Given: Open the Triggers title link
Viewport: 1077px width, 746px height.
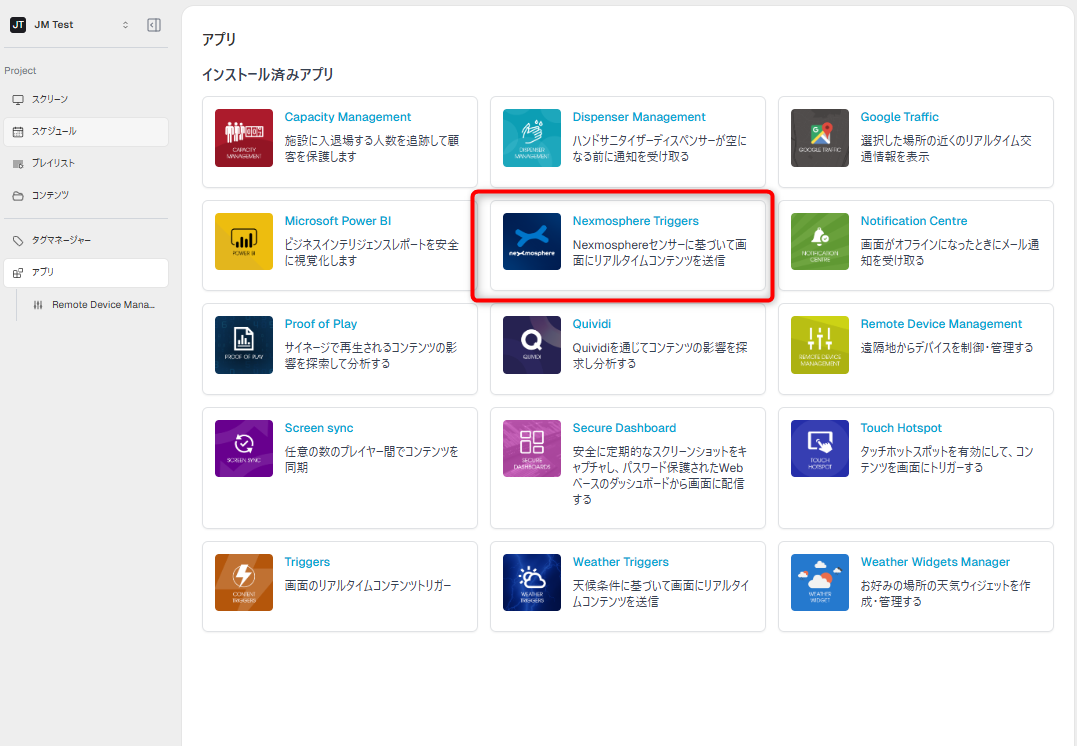Looking at the screenshot, I should [307, 562].
